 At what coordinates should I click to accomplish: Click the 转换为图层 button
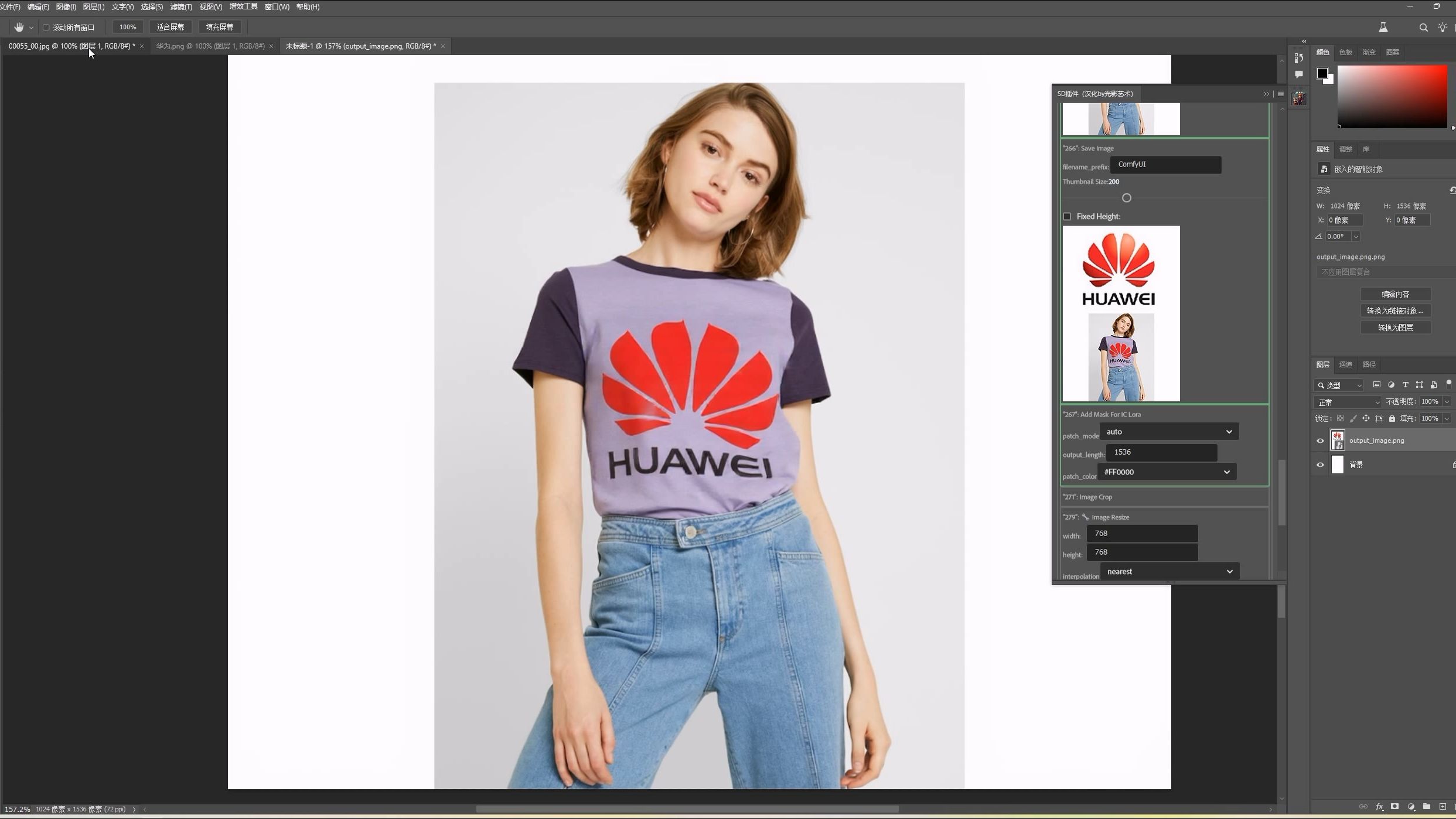coord(1395,327)
